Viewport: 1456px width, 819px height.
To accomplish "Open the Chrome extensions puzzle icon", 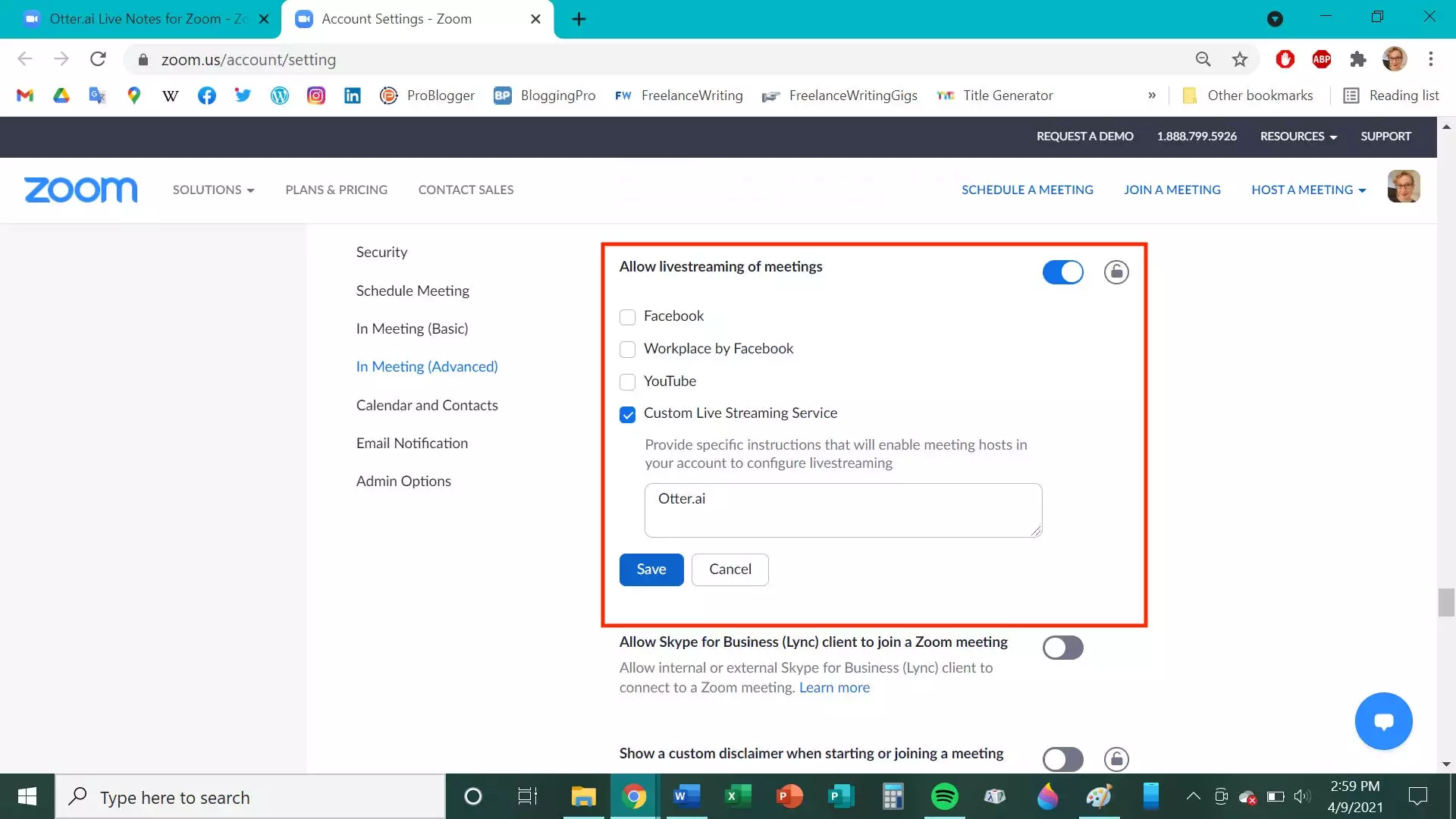I will pyautogui.click(x=1358, y=59).
